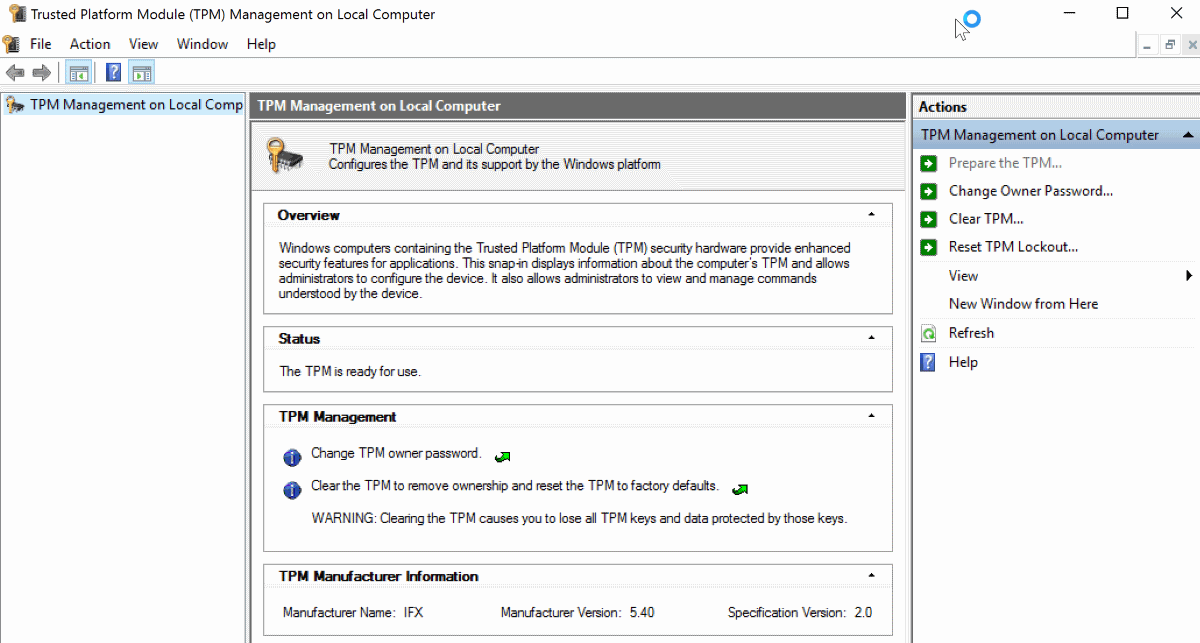Click the blue question mark Help toolbar icon

click(114, 72)
